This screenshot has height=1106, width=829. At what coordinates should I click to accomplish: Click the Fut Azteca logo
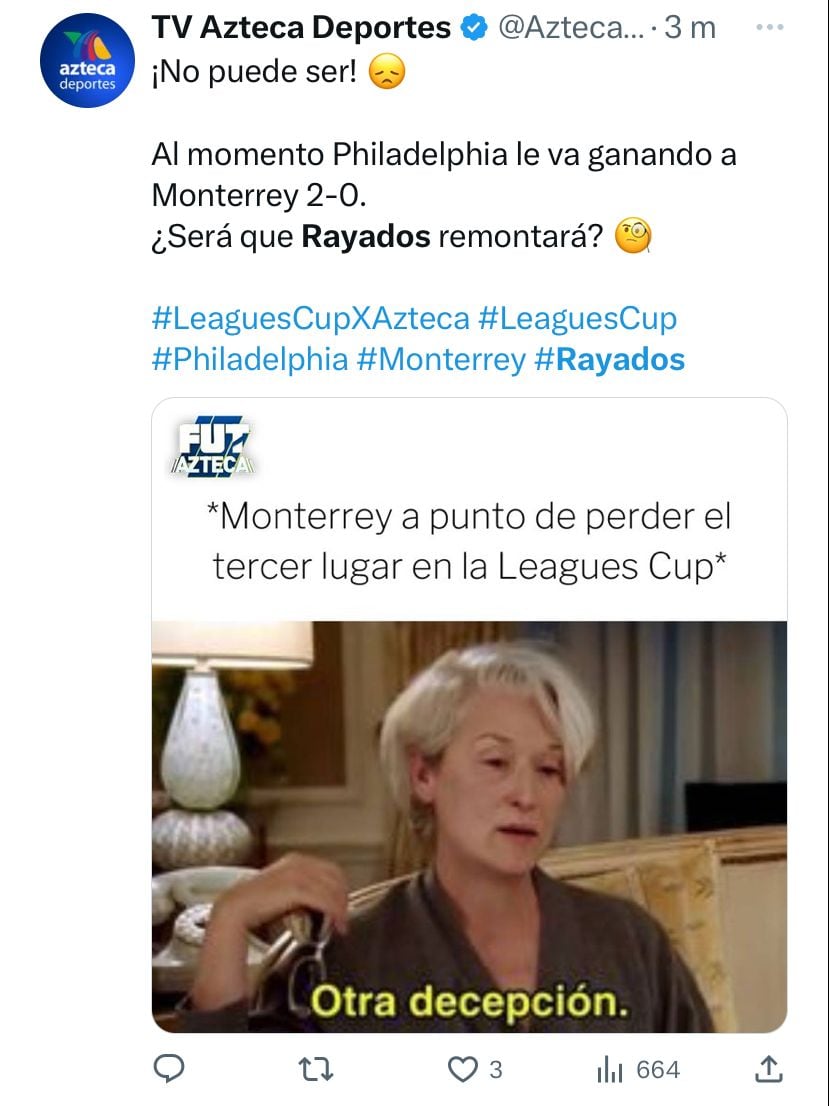pyautogui.click(x=212, y=446)
